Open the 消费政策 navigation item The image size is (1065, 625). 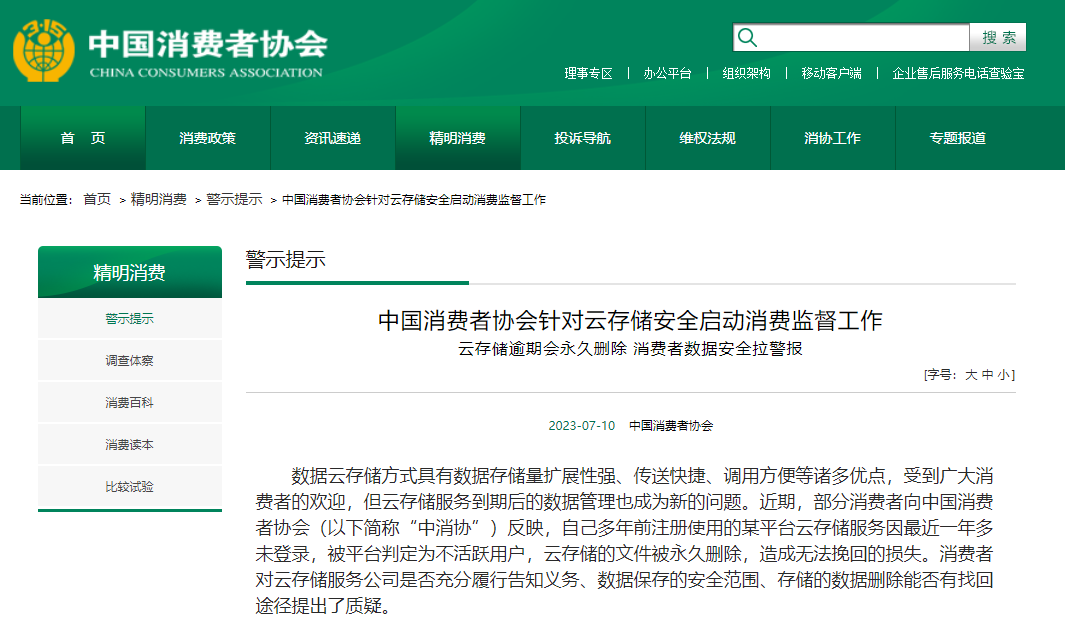point(208,138)
